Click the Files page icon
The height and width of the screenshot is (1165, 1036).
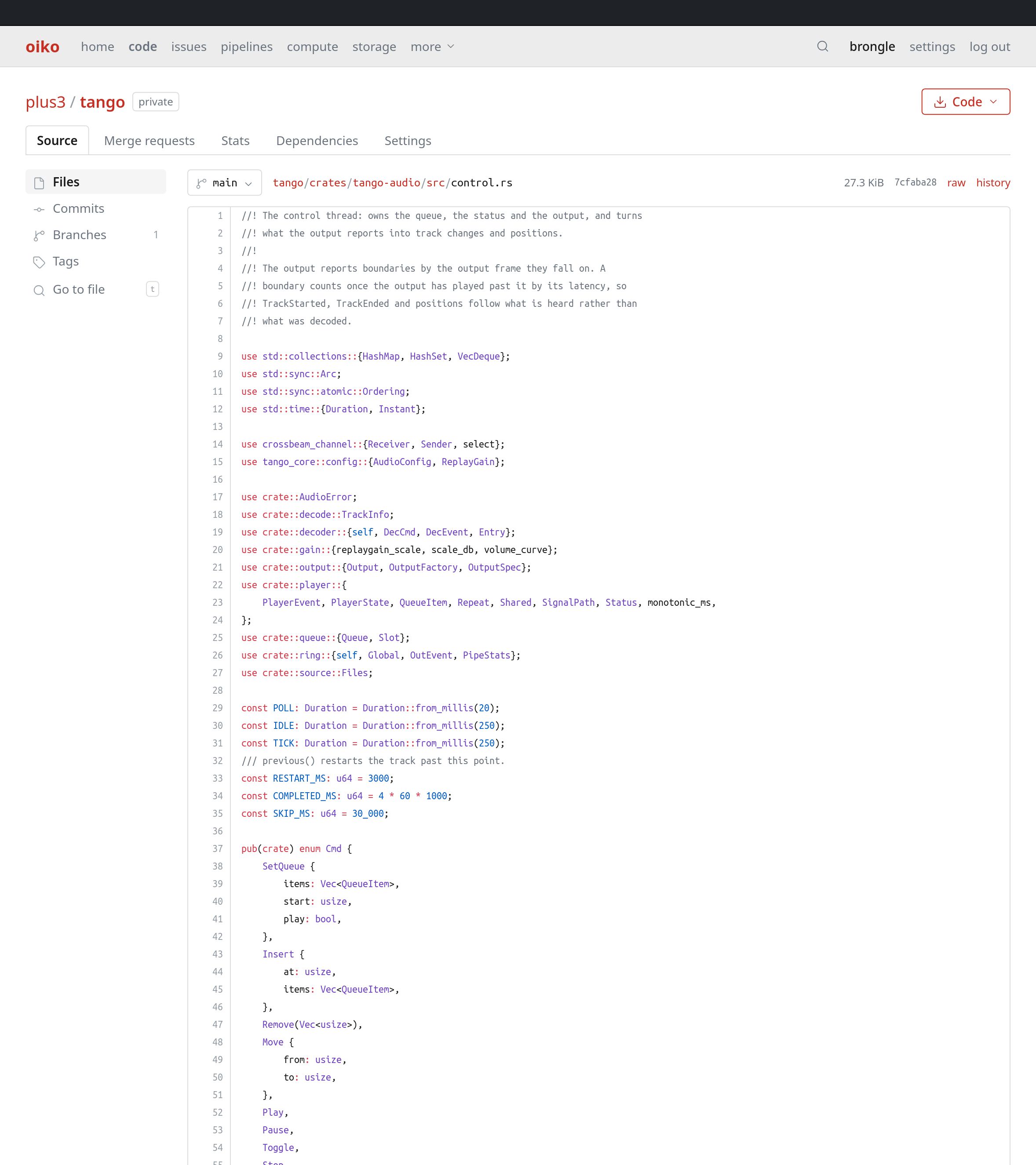pyautogui.click(x=39, y=182)
